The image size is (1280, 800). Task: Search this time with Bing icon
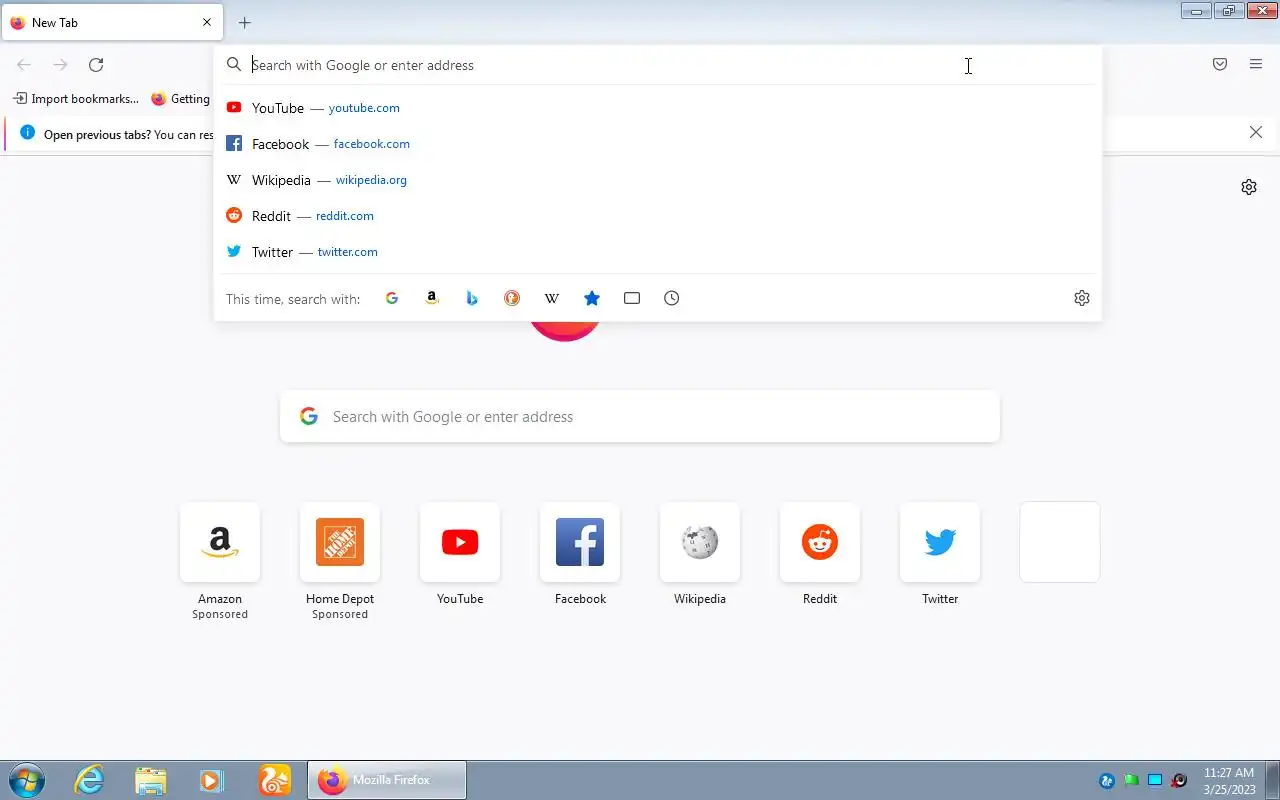pyautogui.click(x=472, y=298)
